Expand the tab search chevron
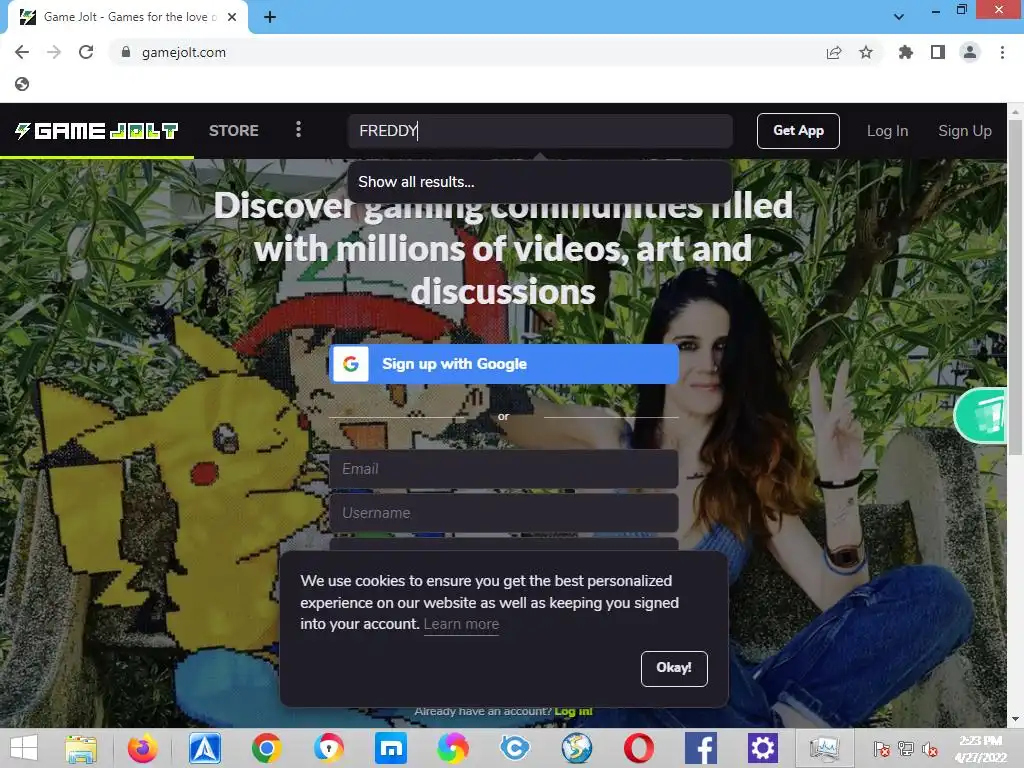 click(899, 17)
